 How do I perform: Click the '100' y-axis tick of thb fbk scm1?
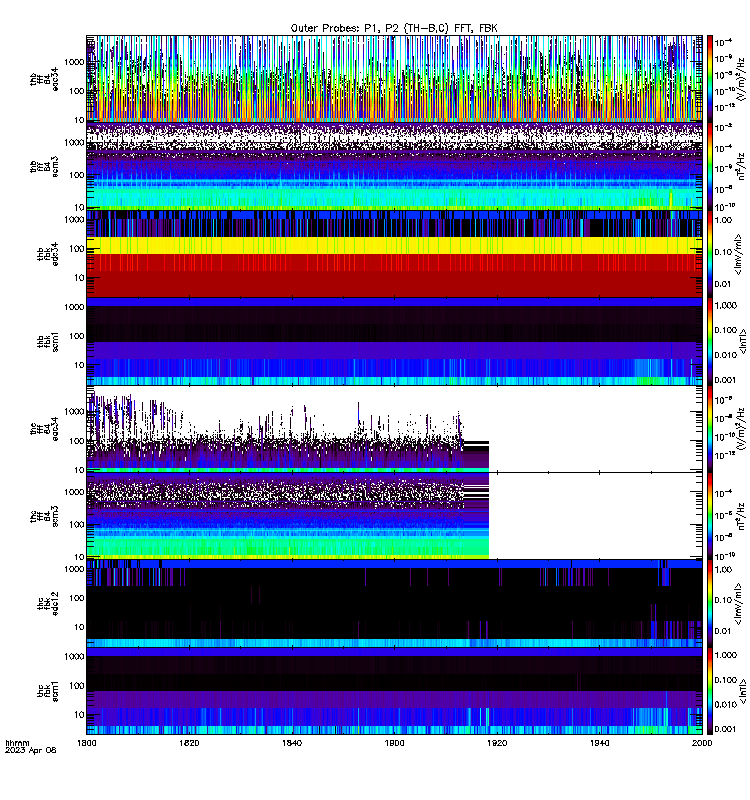(77, 336)
